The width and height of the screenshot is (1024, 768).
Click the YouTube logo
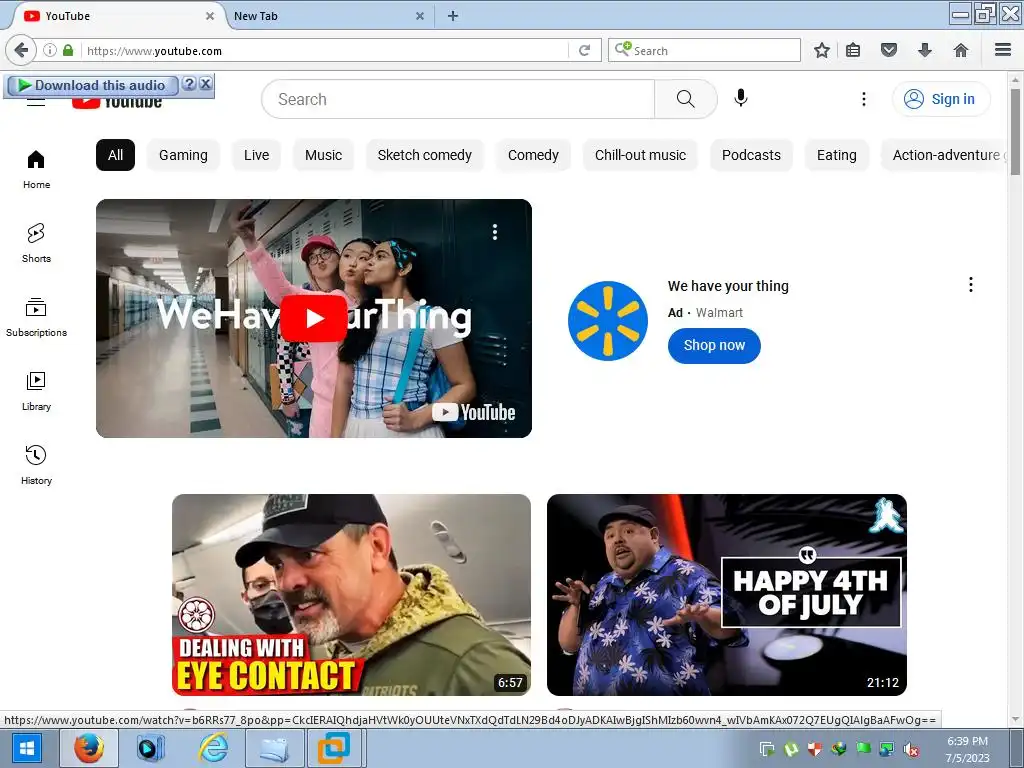[117, 101]
